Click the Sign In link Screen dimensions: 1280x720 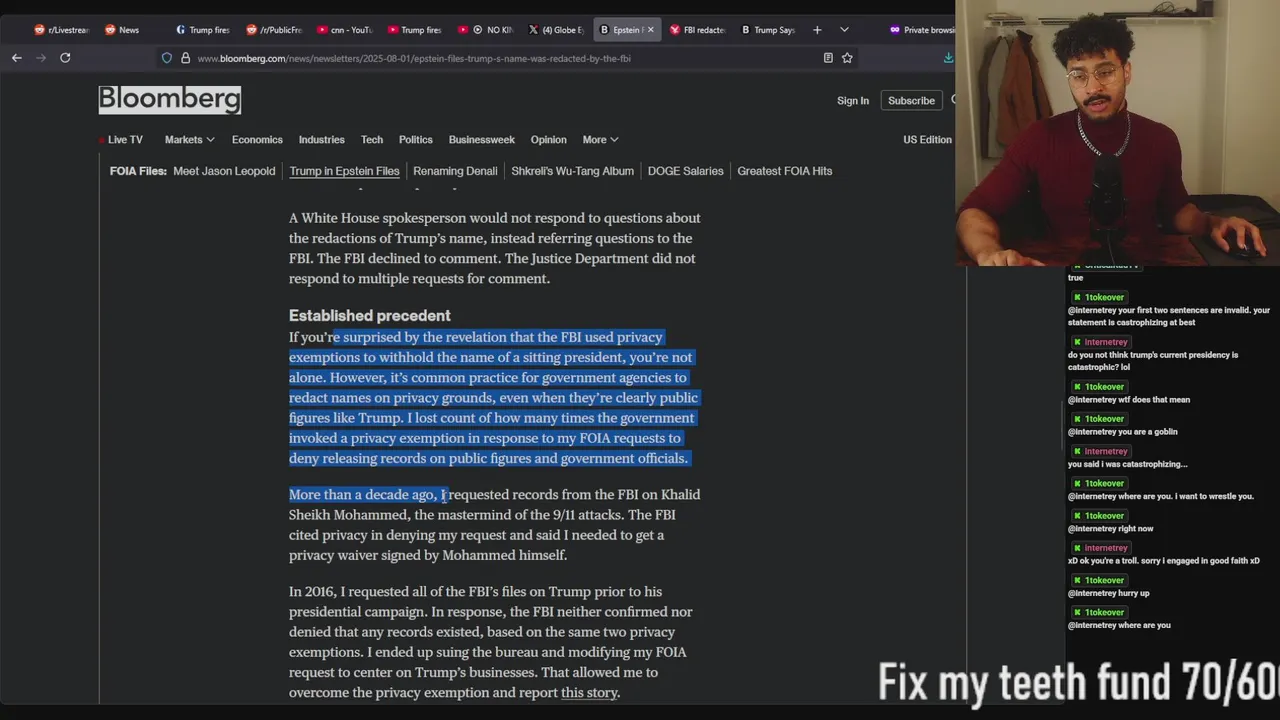tap(853, 100)
